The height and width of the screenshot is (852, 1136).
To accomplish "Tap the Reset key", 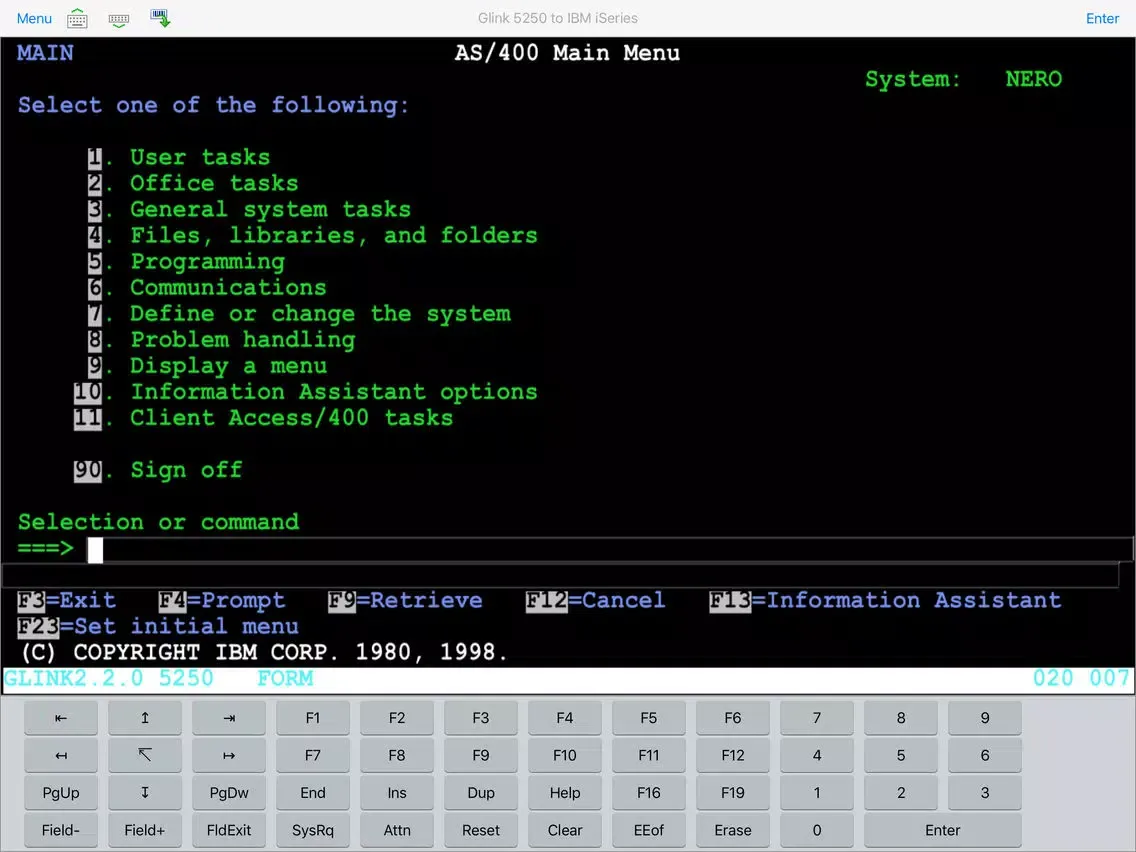I will point(481,830).
